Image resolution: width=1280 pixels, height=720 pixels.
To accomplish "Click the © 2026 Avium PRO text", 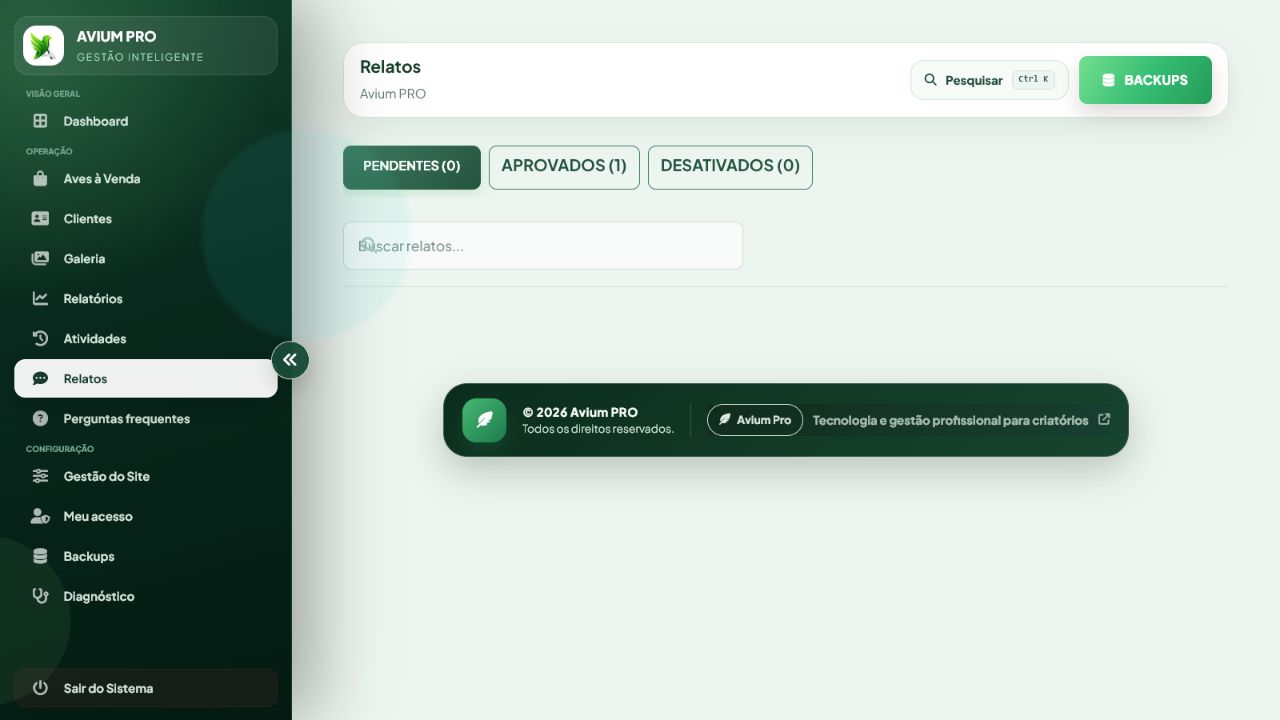I will pyautogui.click(x=580, y=412).
